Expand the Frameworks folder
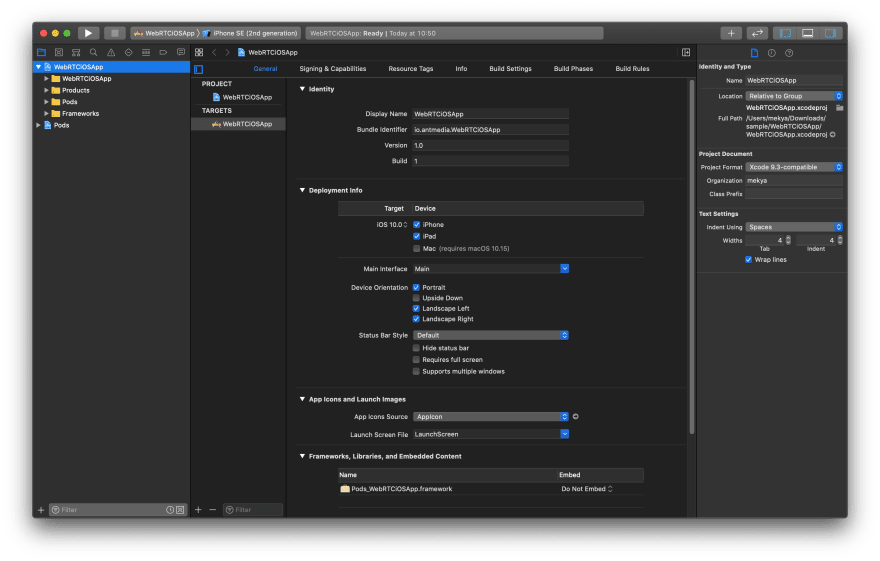The width and height of the screenshot is (880, 561). [x=46, y=113]
